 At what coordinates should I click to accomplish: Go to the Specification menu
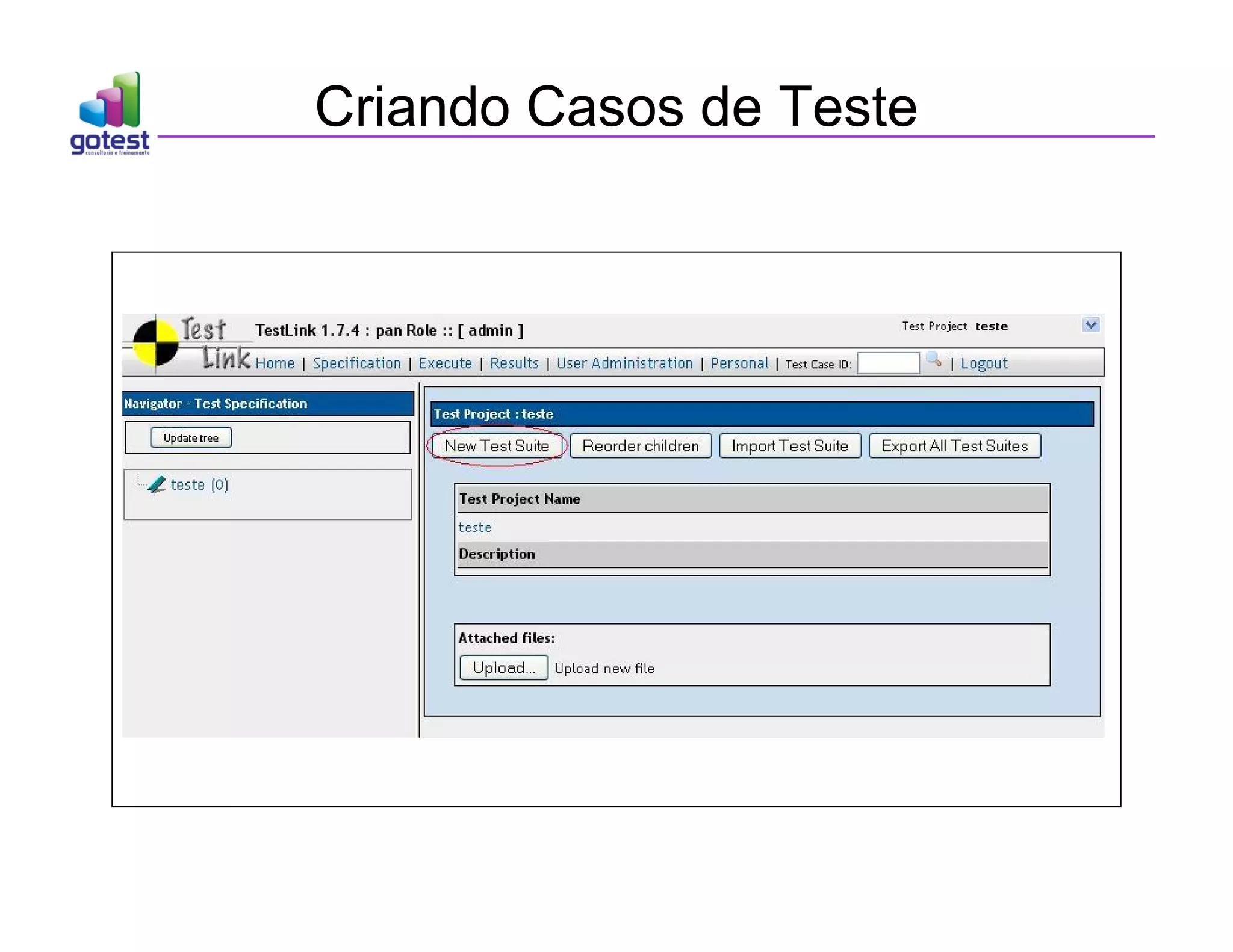[x=356, y=363]
